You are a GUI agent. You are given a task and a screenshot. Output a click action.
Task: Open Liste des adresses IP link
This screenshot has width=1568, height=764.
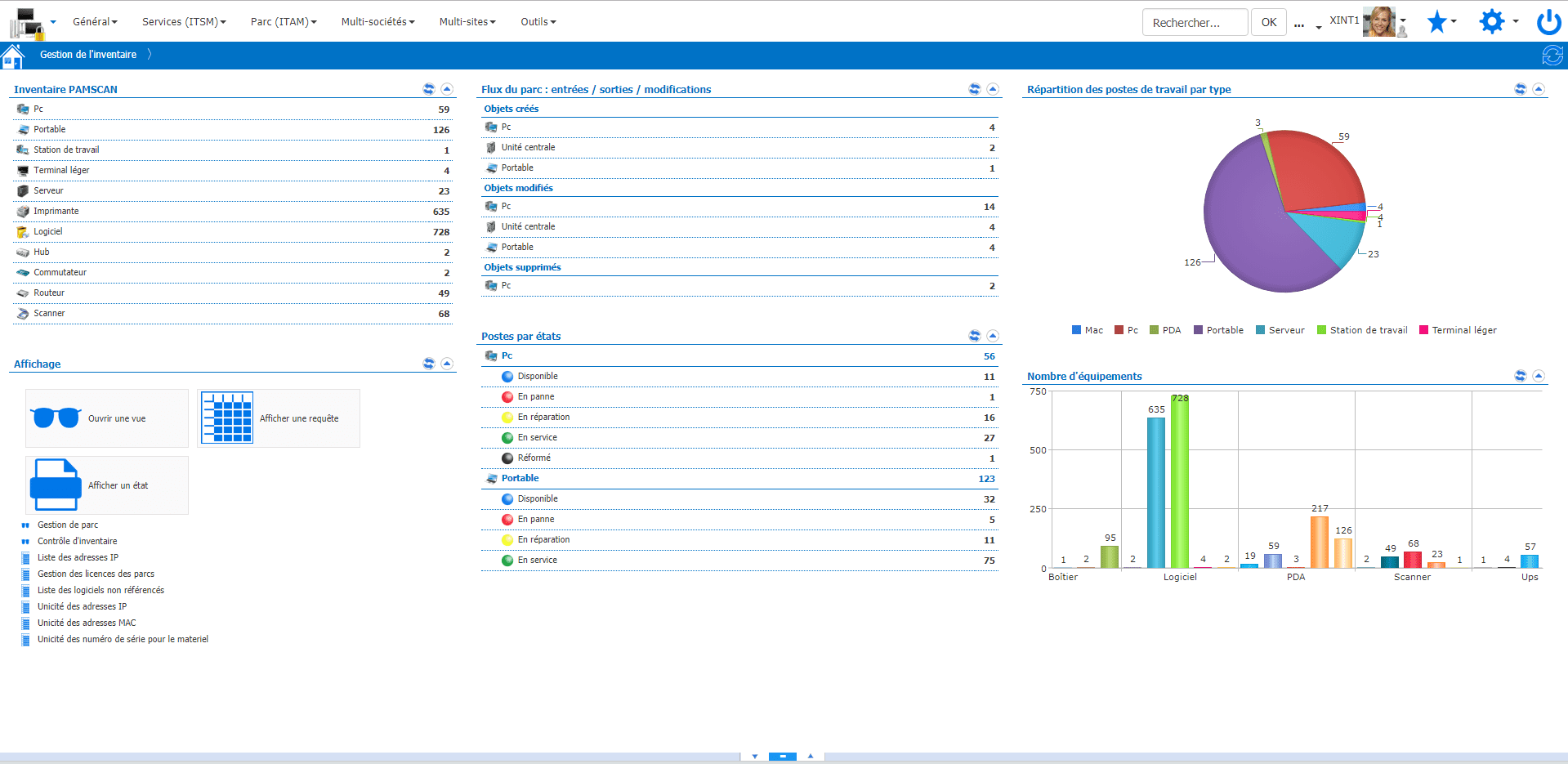tap(78, 557)
